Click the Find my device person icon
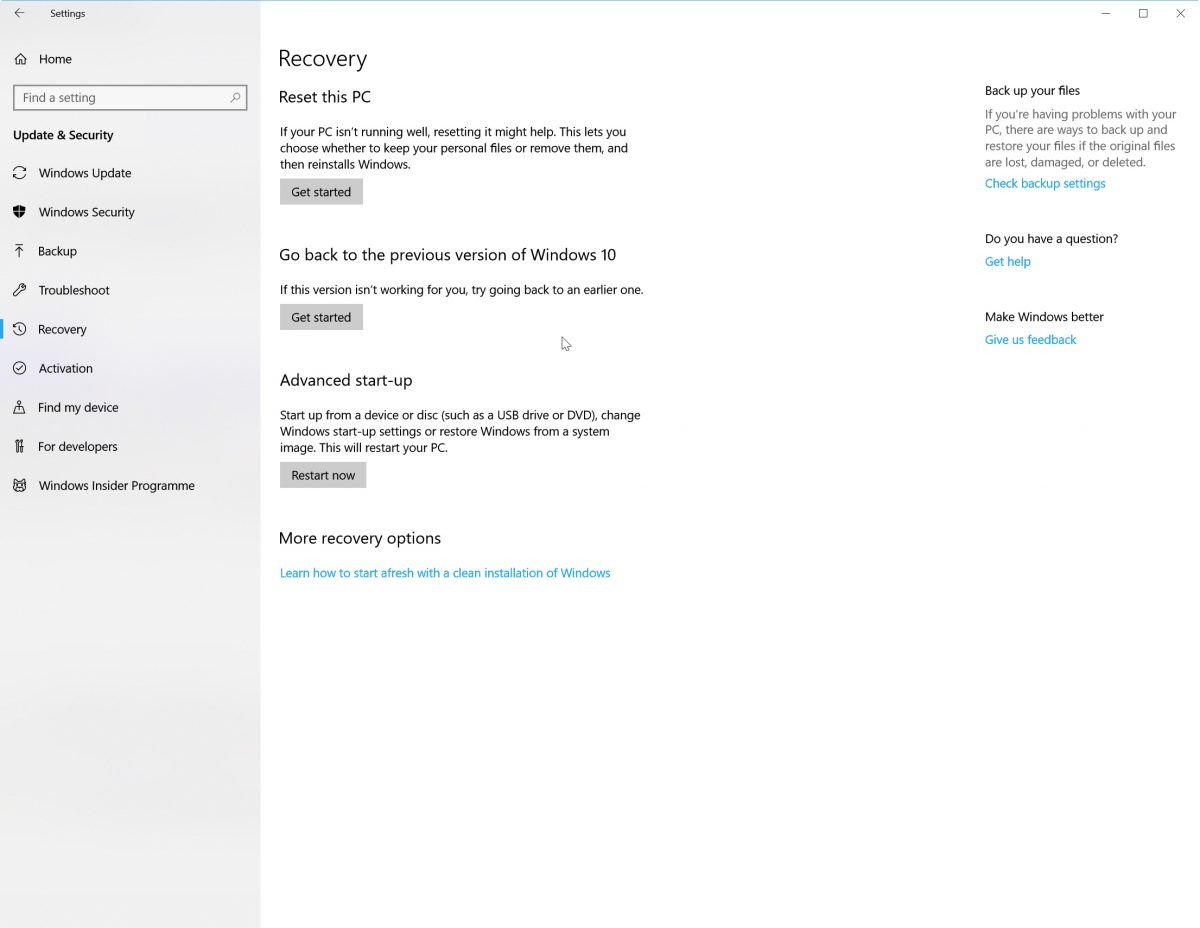This screenshot has height=928, width=1200. (x=19, y=407)
